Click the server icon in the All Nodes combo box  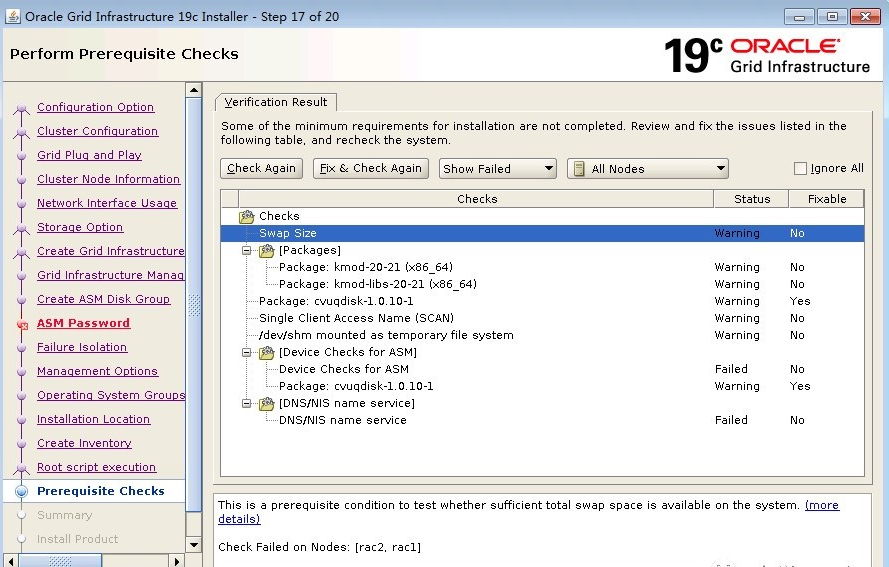click(578, 169)
